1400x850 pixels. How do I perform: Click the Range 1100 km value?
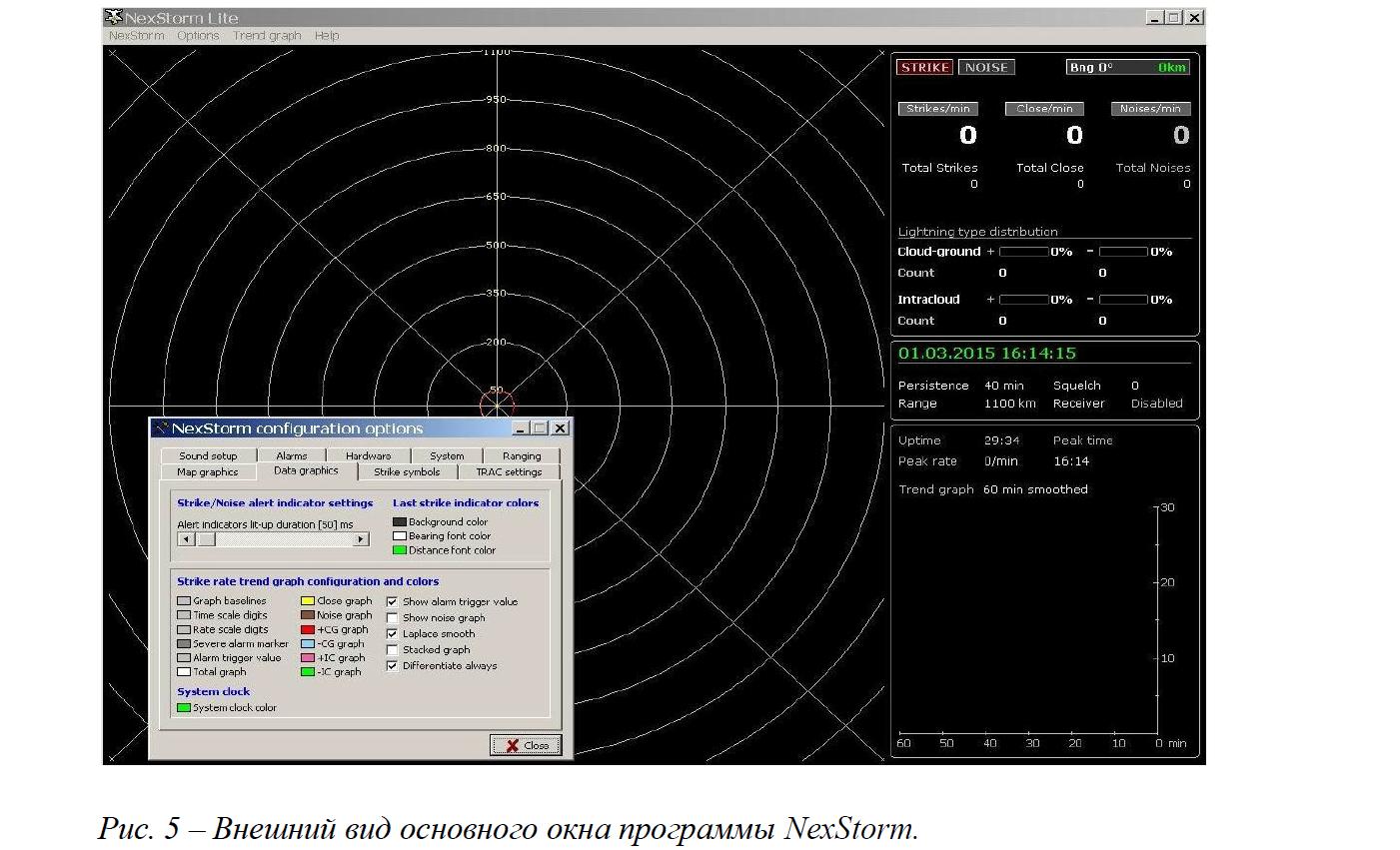[x=1010, y=404]
